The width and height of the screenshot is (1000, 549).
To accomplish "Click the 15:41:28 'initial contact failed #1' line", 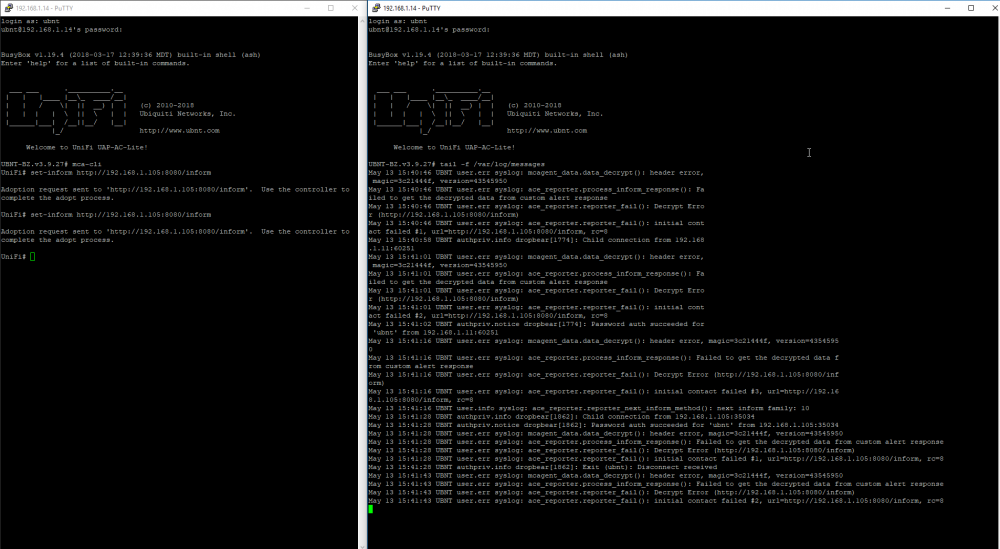I will (656, 458).
